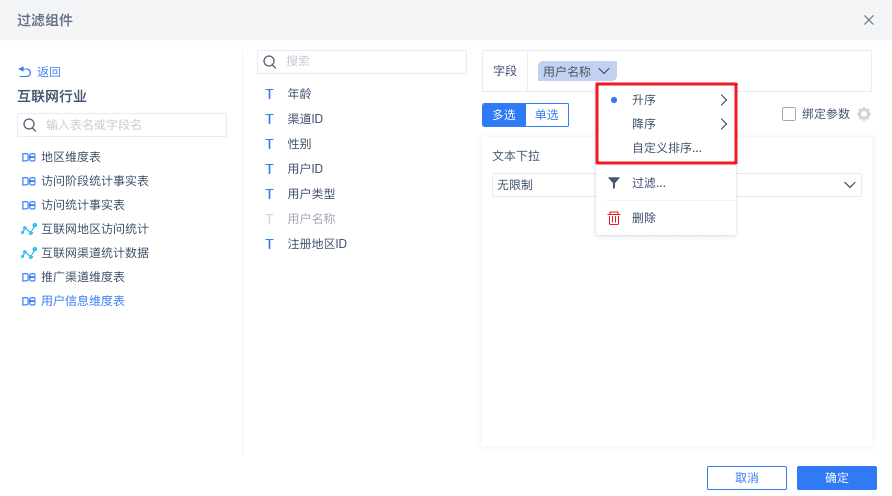This screenshot has width=892, height=496.
Task: Switch to 单选 selection mode
Action: (547, 115)
